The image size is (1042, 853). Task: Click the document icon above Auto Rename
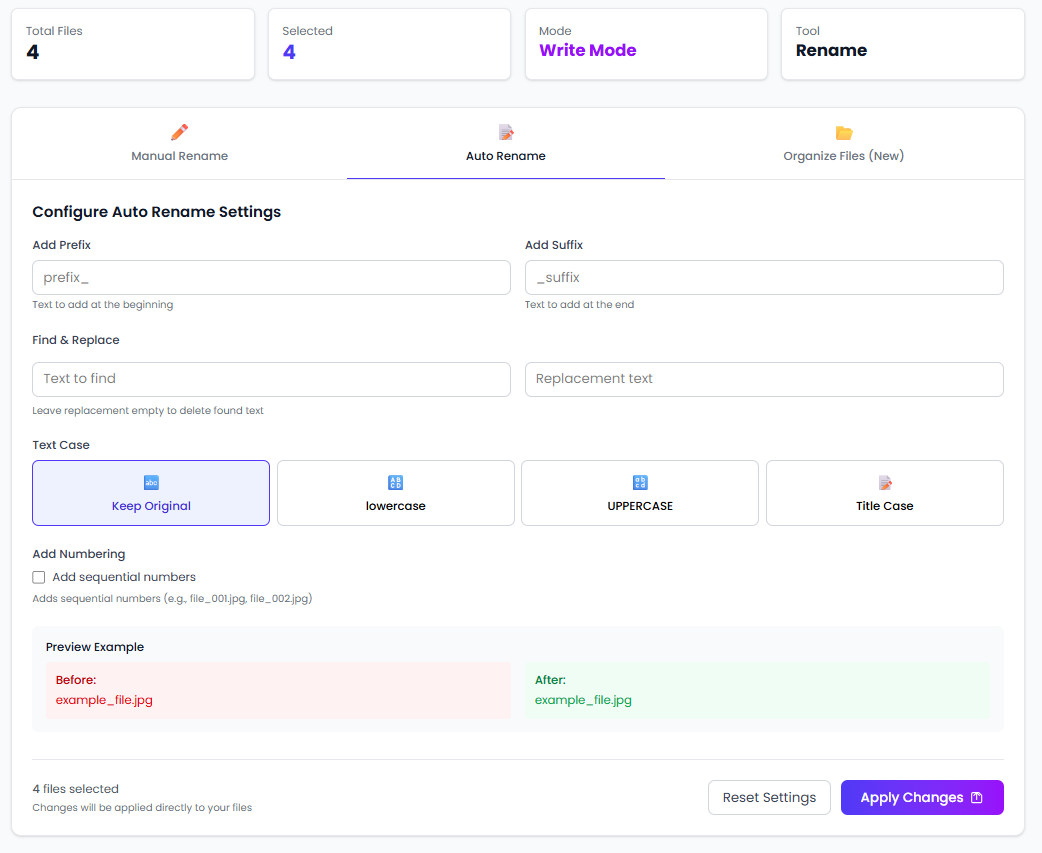click(x=505, y=131)
